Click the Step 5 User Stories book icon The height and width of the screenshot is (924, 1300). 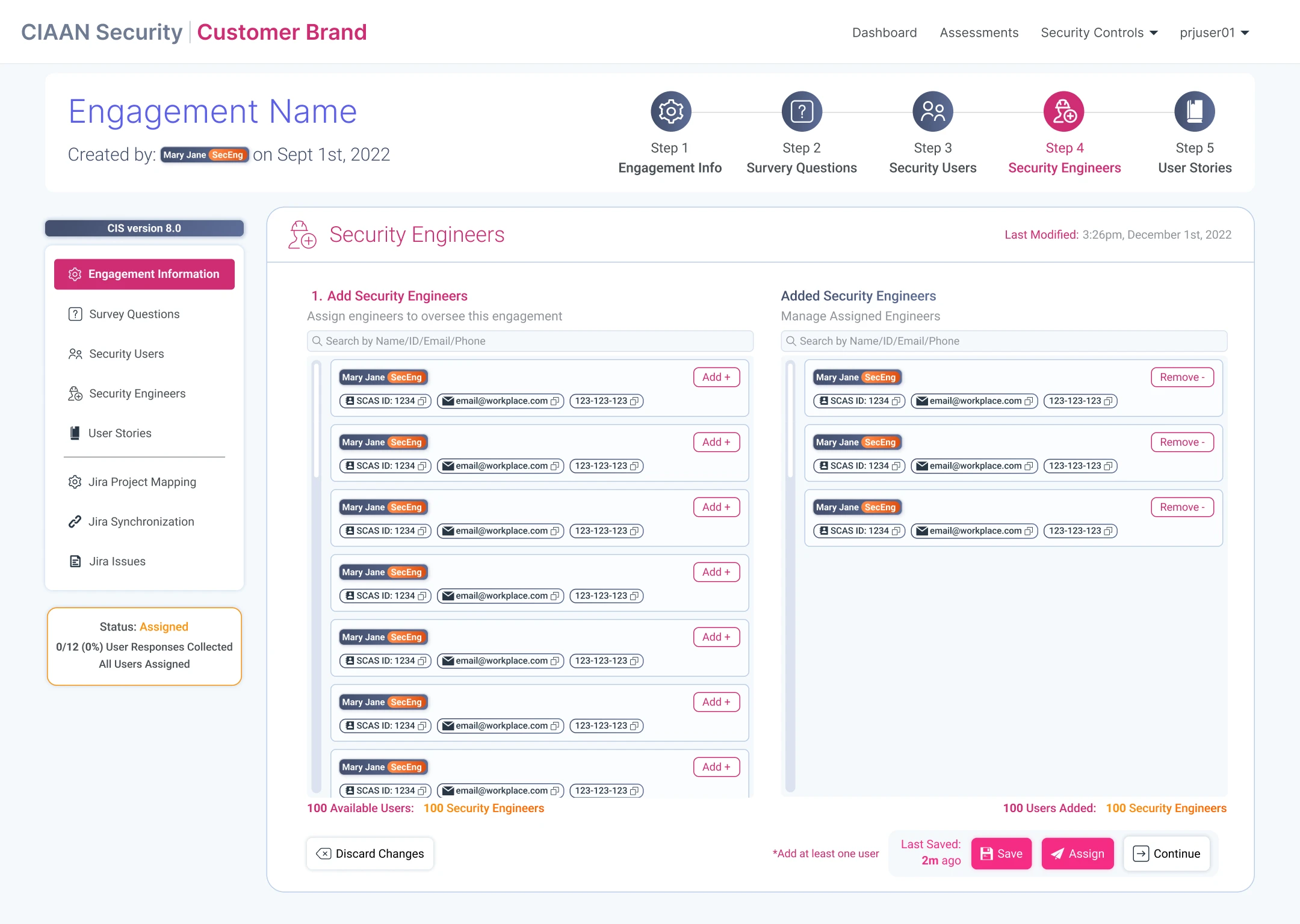point(1194,111)
